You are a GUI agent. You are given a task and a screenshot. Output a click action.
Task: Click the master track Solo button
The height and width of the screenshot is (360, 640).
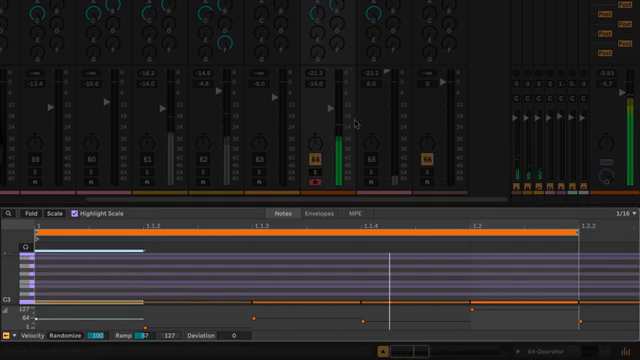(606, 162)
